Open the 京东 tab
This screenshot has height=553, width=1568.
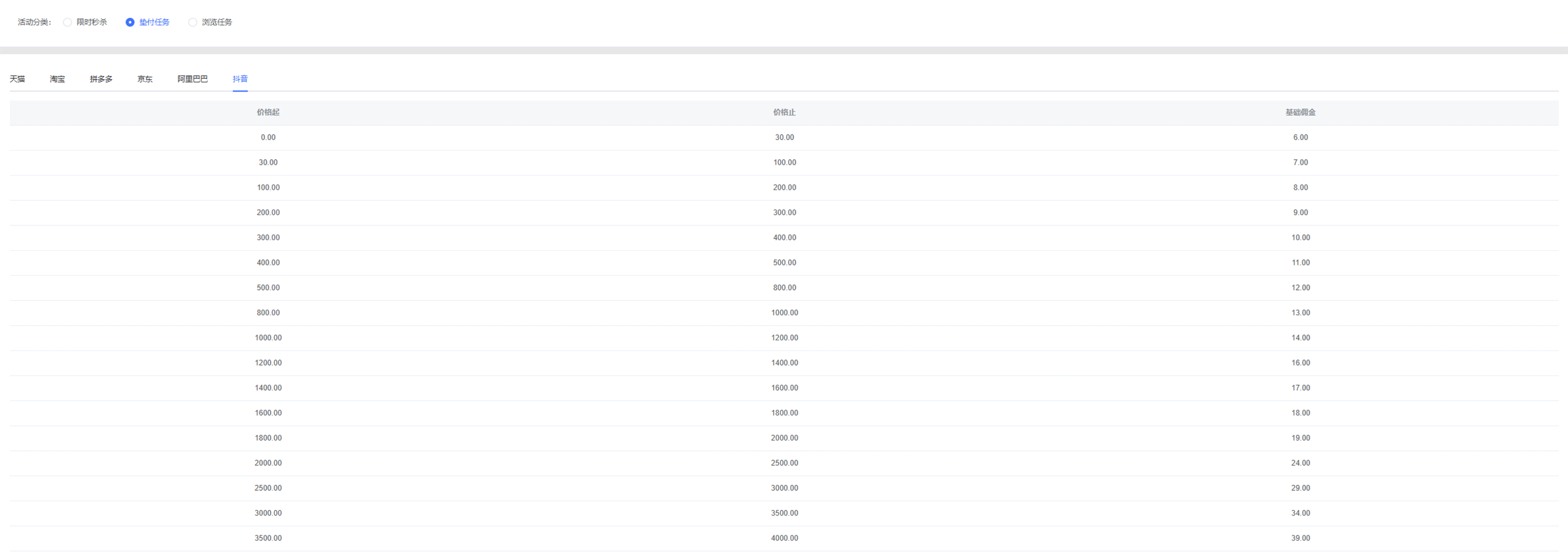coord(145,79)
